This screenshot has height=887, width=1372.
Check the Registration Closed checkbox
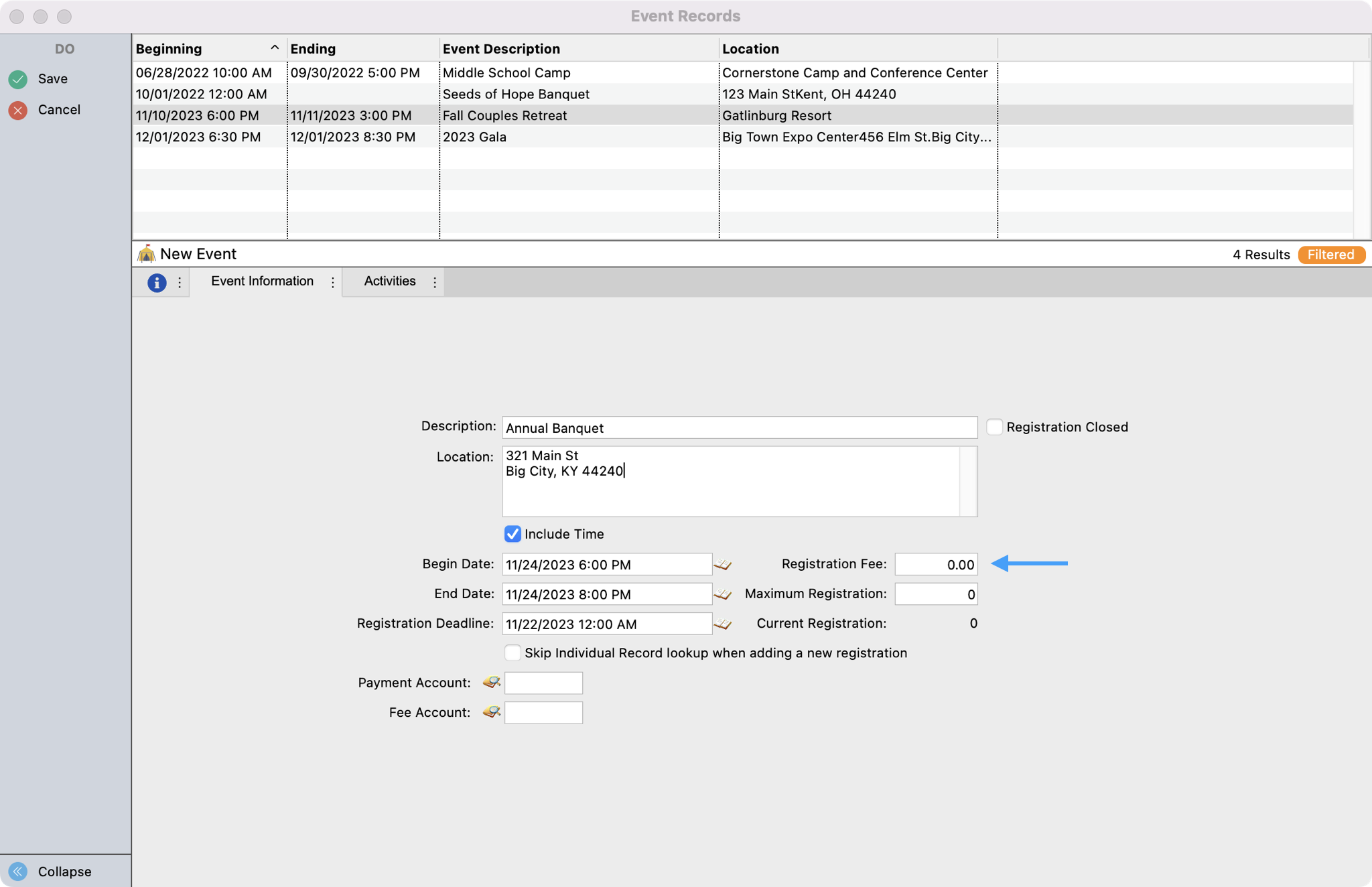pos(994,427)
